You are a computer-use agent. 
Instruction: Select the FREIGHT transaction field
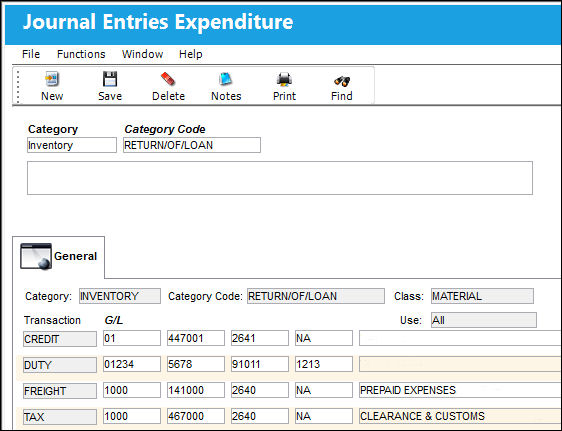60,391
